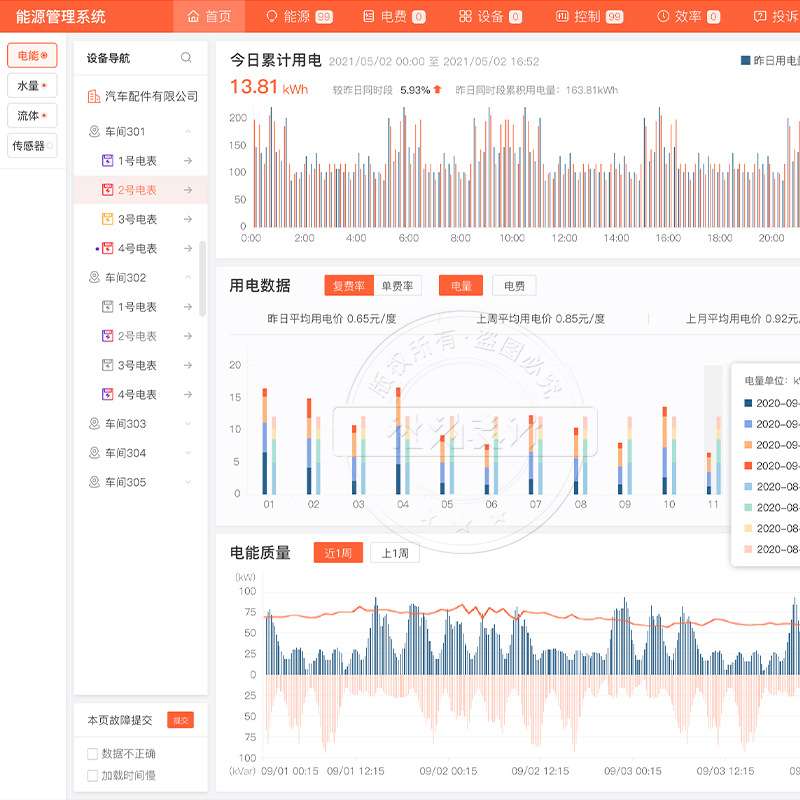800x800 pixels.
Task: Open the 效率 menu
Action: (688, 16)
